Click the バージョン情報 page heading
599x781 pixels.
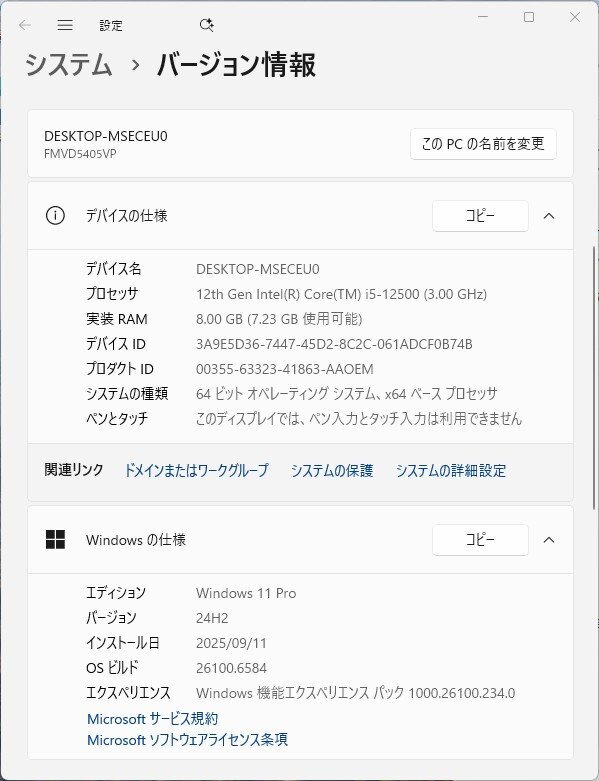coord(237,65)
